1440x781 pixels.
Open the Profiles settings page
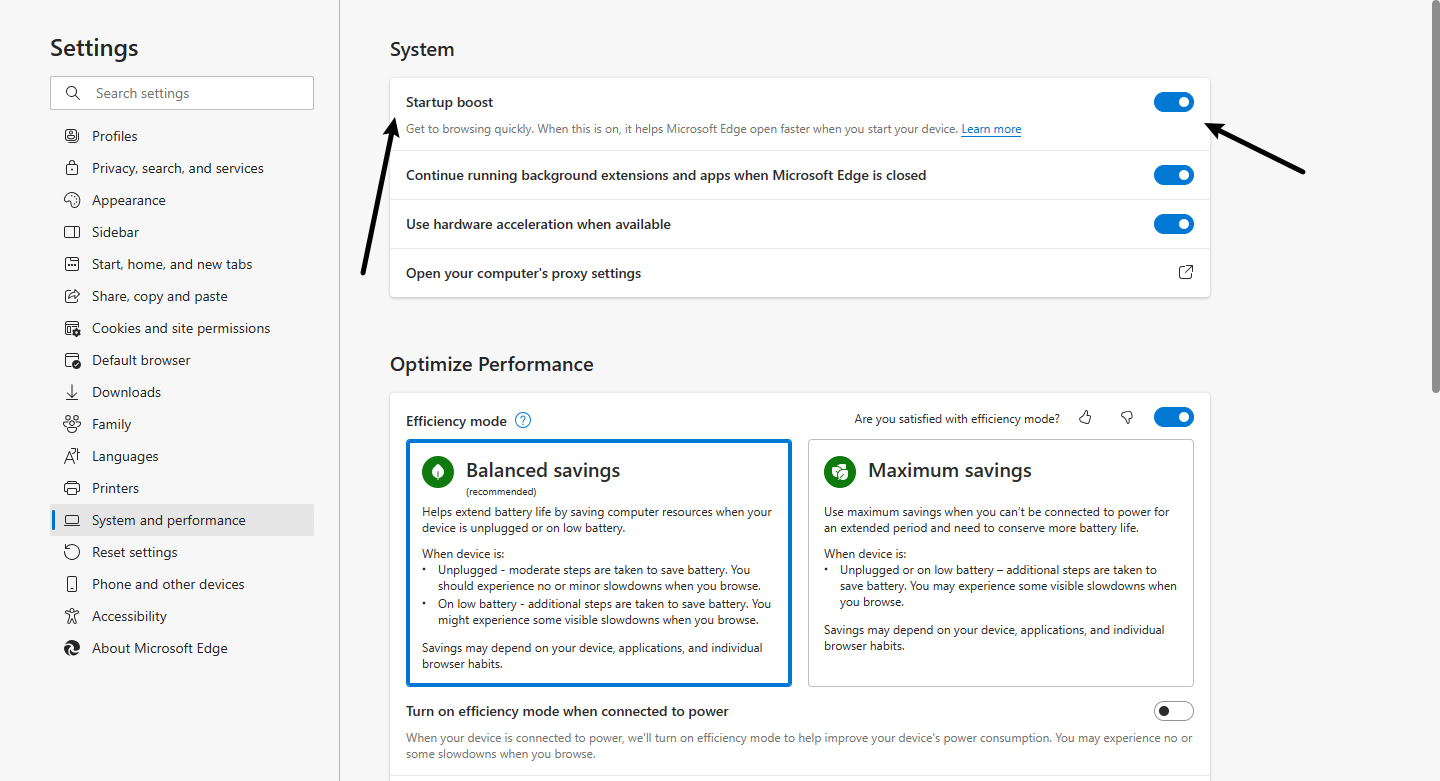coord(182,136)
